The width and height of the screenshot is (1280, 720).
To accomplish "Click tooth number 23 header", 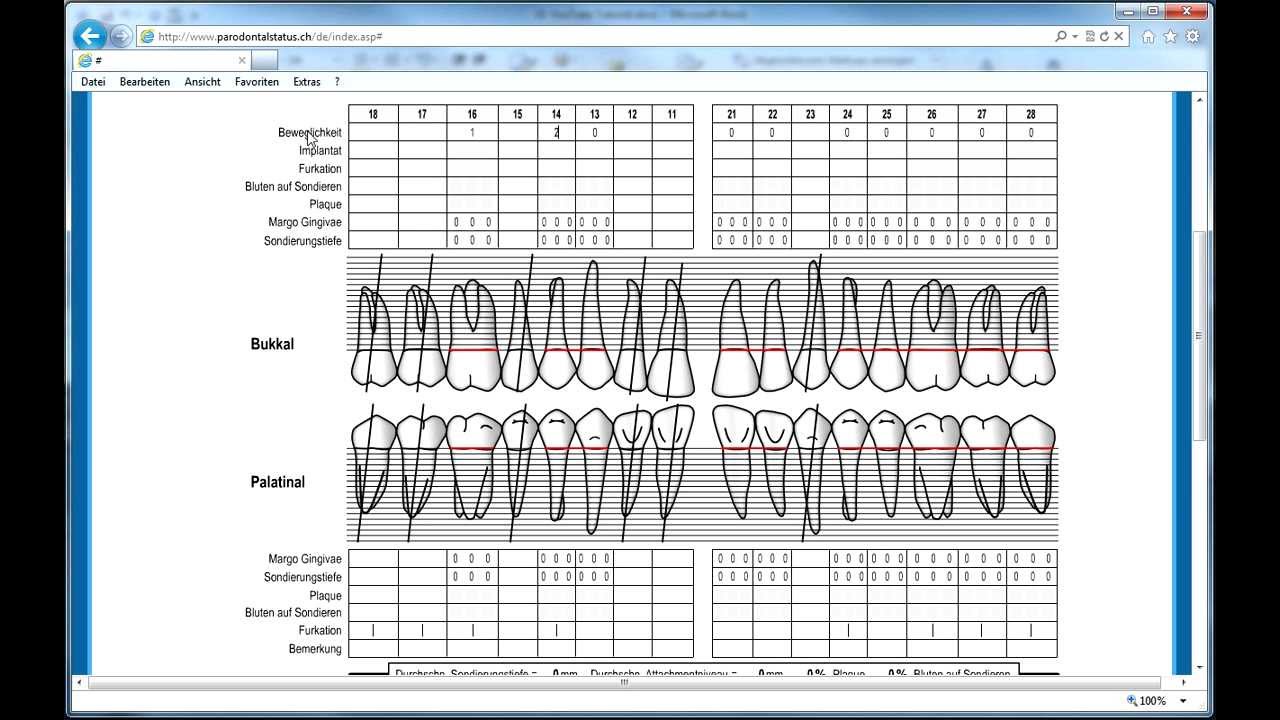I will tap(810, 114).
